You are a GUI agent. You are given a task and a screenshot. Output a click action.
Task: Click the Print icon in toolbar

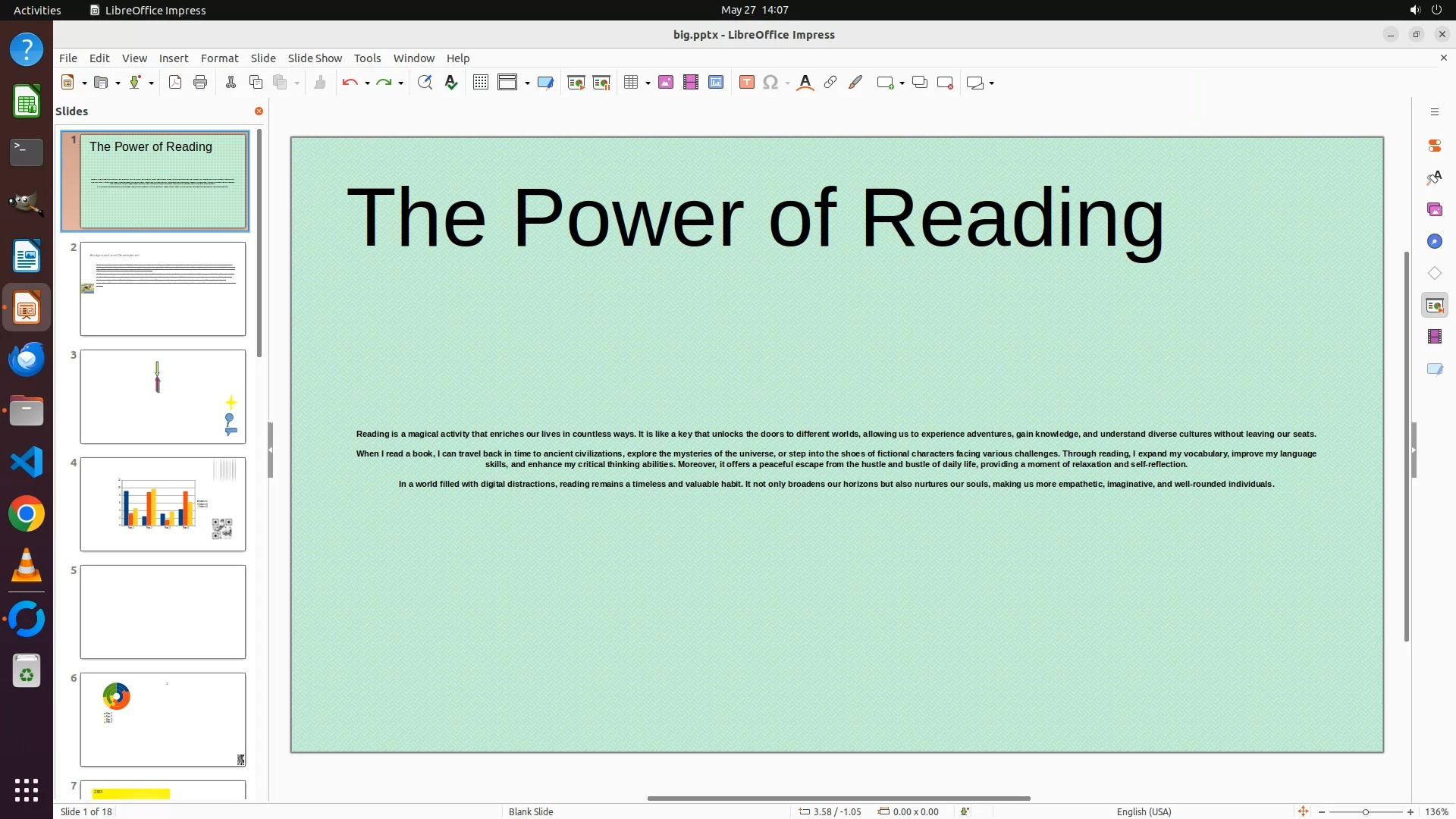click(x=200, y=83)
